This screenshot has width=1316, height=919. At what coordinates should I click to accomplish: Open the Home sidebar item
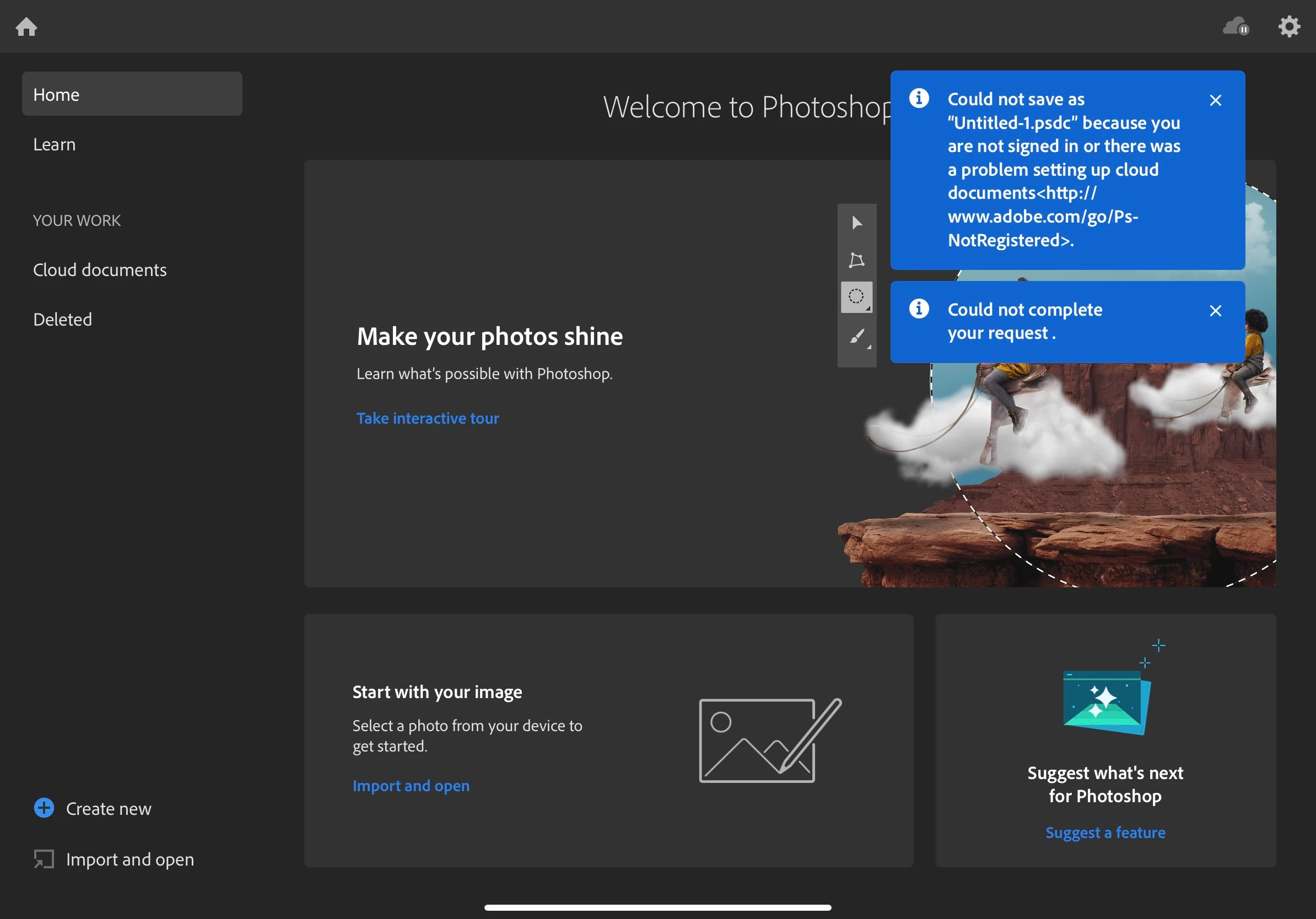pos(132,94)
